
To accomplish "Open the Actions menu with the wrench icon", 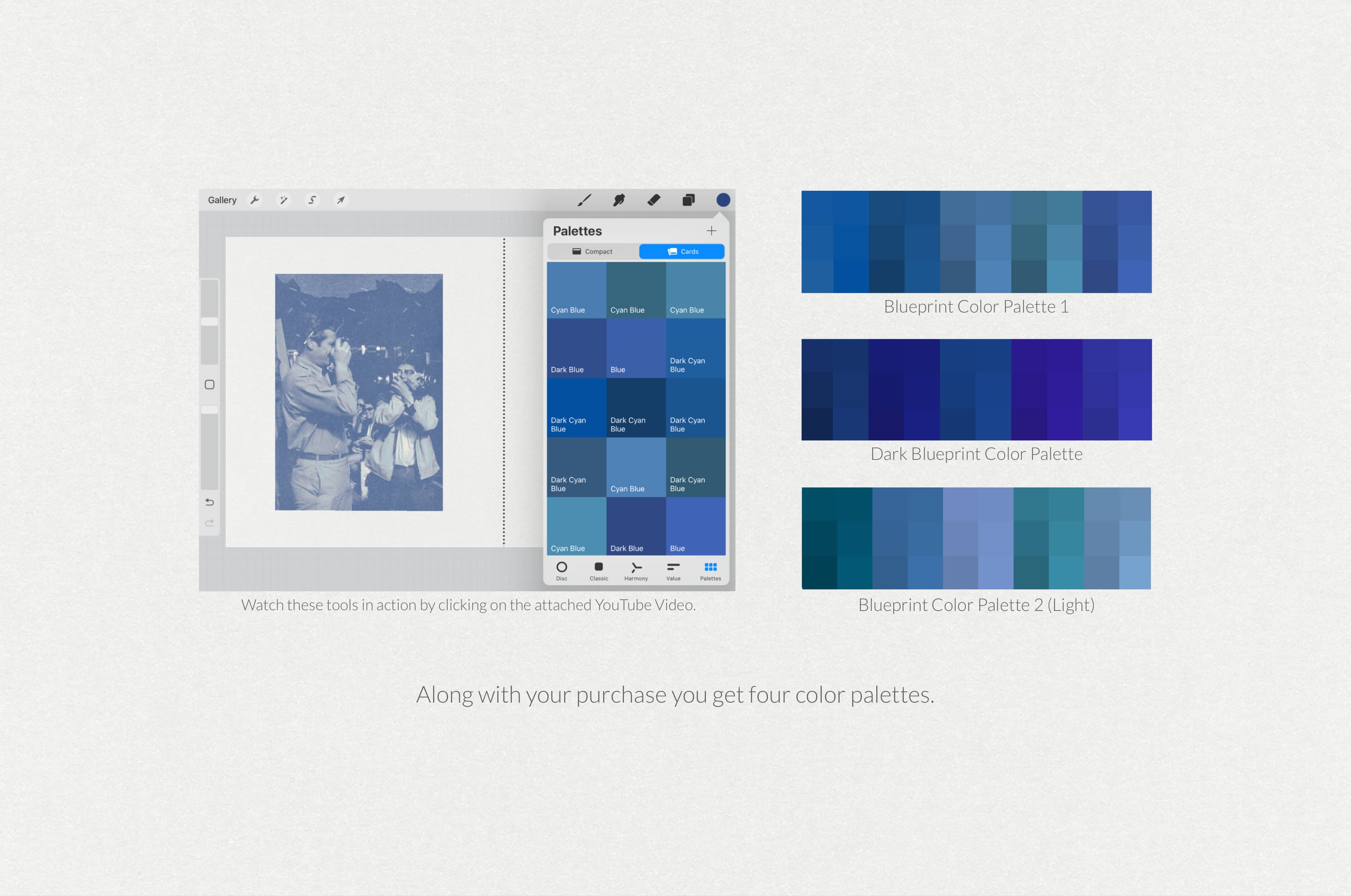I will tap(255, 200).
